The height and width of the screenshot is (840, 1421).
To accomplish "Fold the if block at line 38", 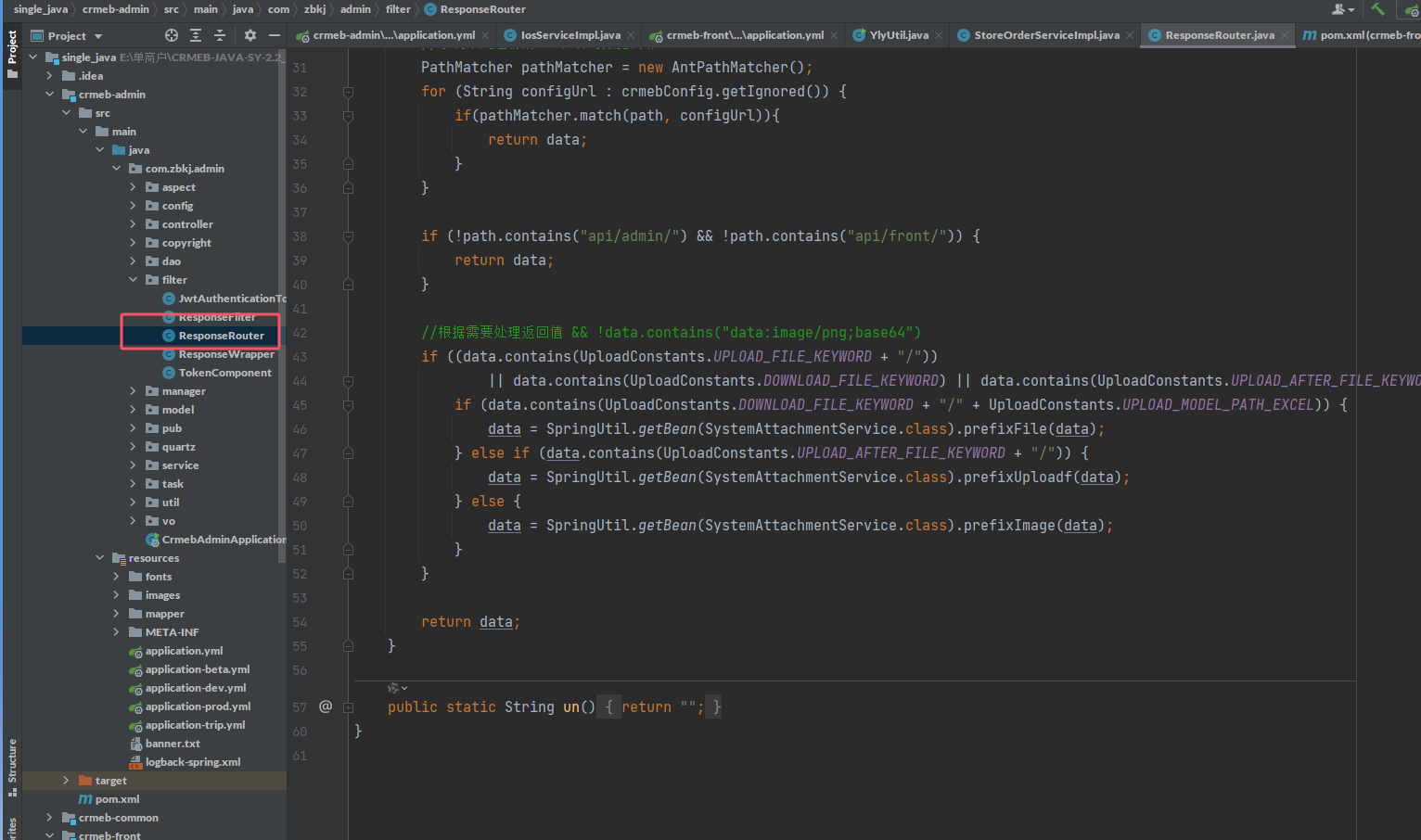I will pyautogui.click(x=348, y=236).
